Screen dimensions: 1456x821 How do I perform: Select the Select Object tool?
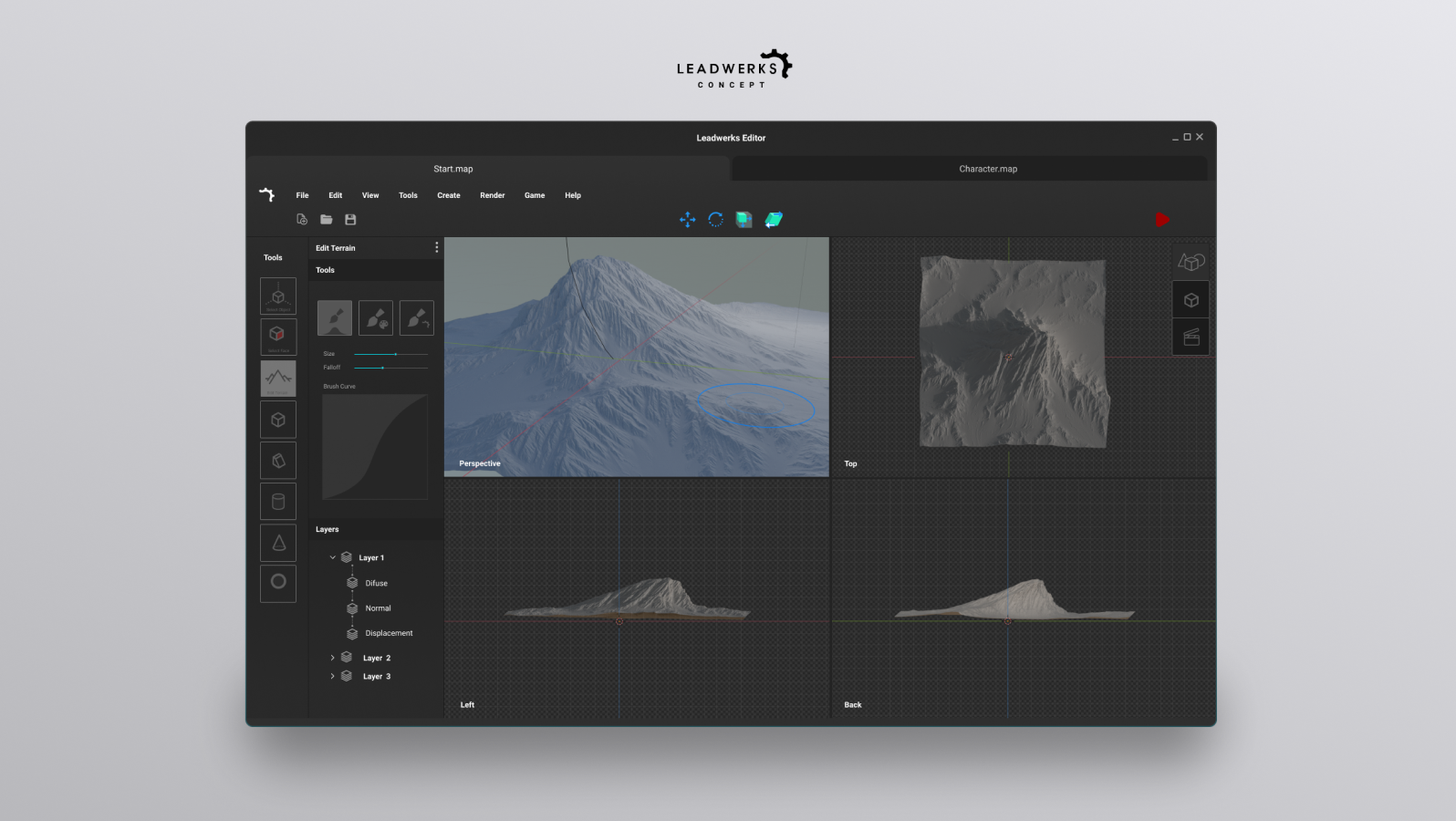point(278,296)
